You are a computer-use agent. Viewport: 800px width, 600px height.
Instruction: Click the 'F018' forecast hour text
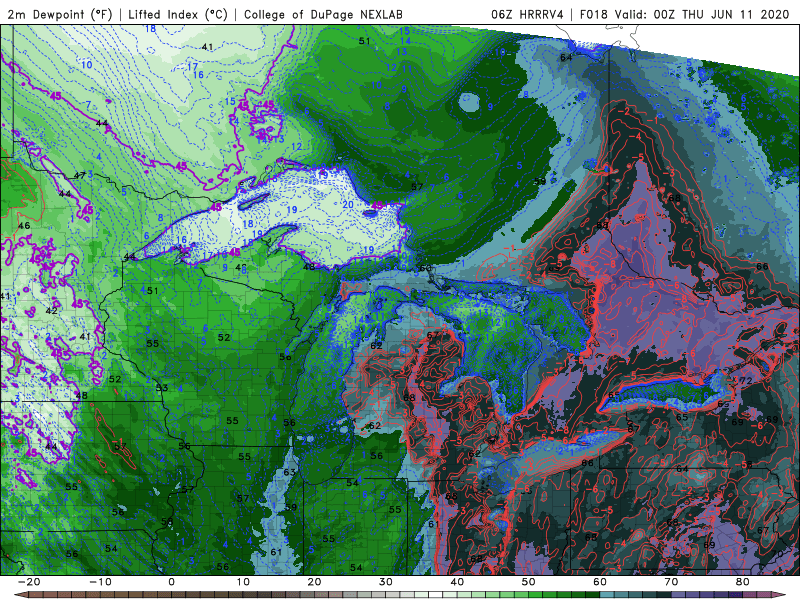pos(593,14)
